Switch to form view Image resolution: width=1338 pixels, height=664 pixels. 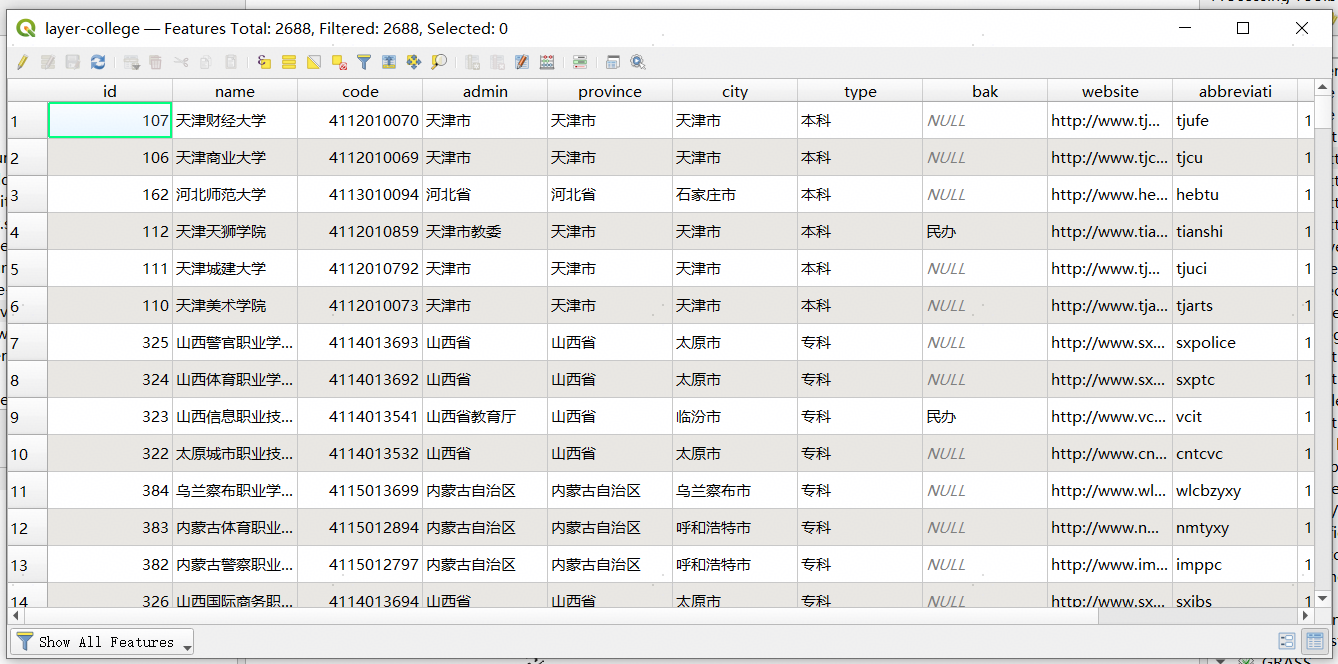[1287, 641]
